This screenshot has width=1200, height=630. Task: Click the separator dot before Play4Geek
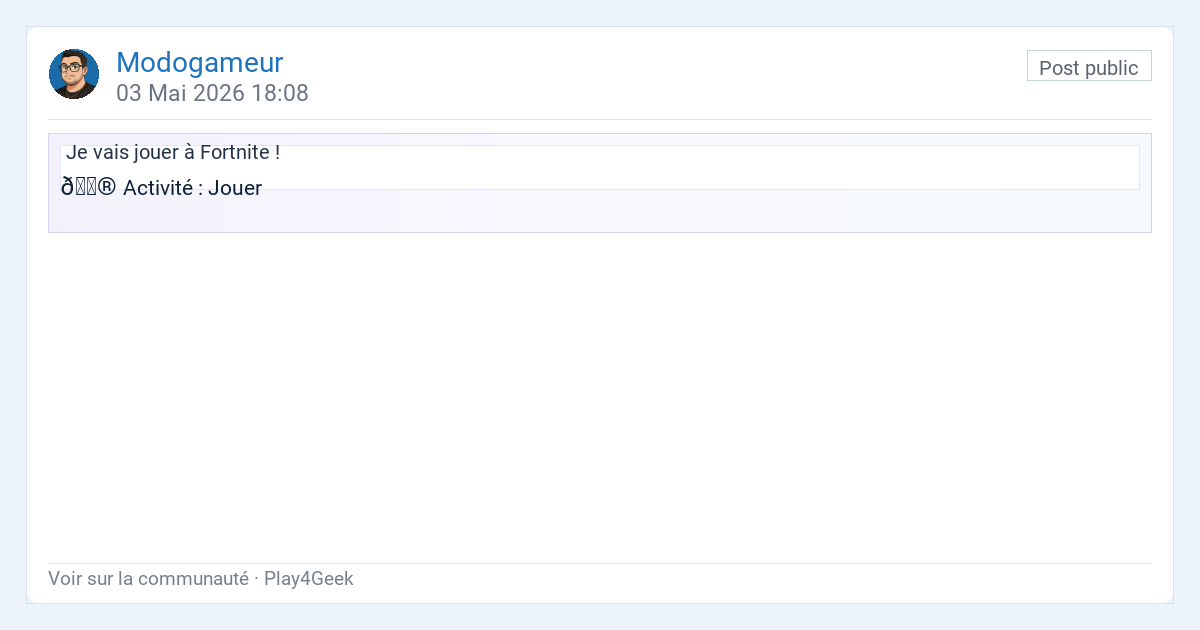[x=256, y=578]
